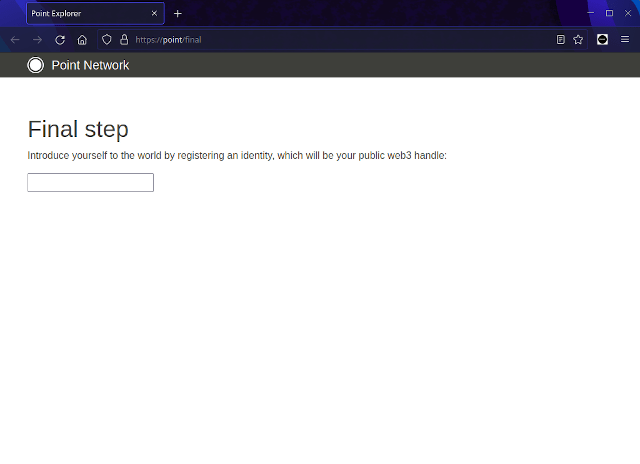
Task: Reload the current page
Action: click(60, 40)
